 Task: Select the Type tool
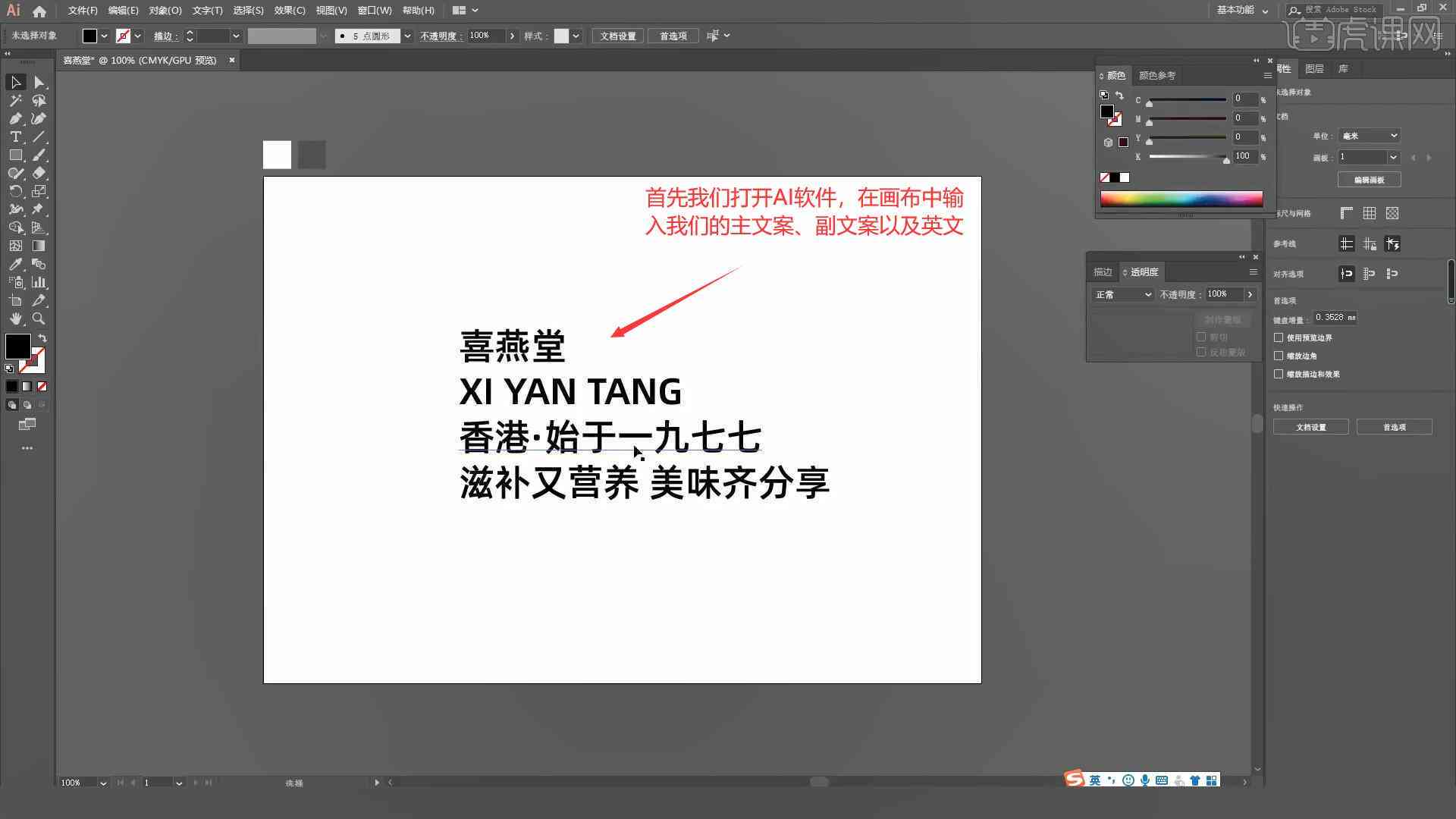point(15,137)
